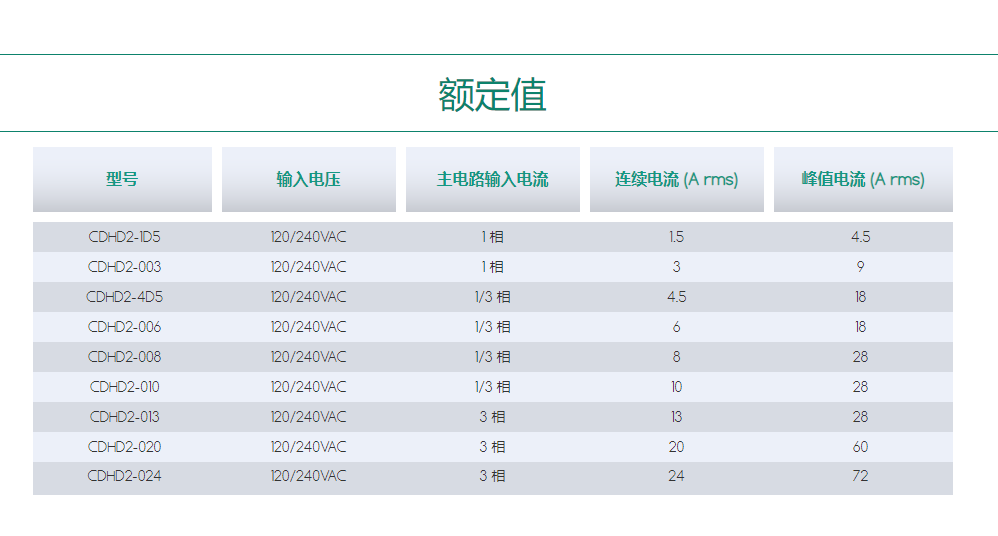The image size is (998, 536).
Task: Select model CDHD2-1D5 in the table
Action: 124,237
